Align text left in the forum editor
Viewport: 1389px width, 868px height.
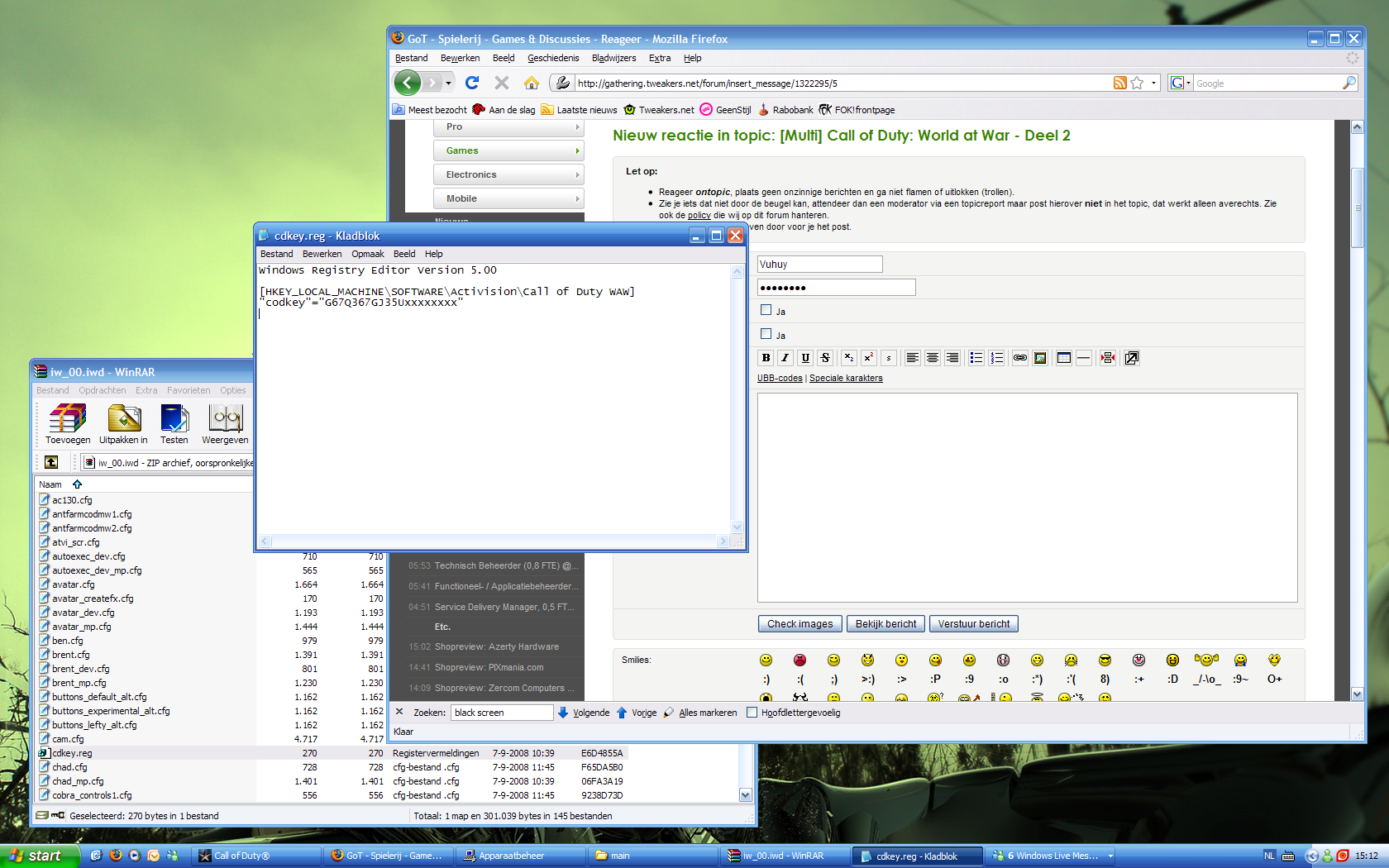click(912, 358)
